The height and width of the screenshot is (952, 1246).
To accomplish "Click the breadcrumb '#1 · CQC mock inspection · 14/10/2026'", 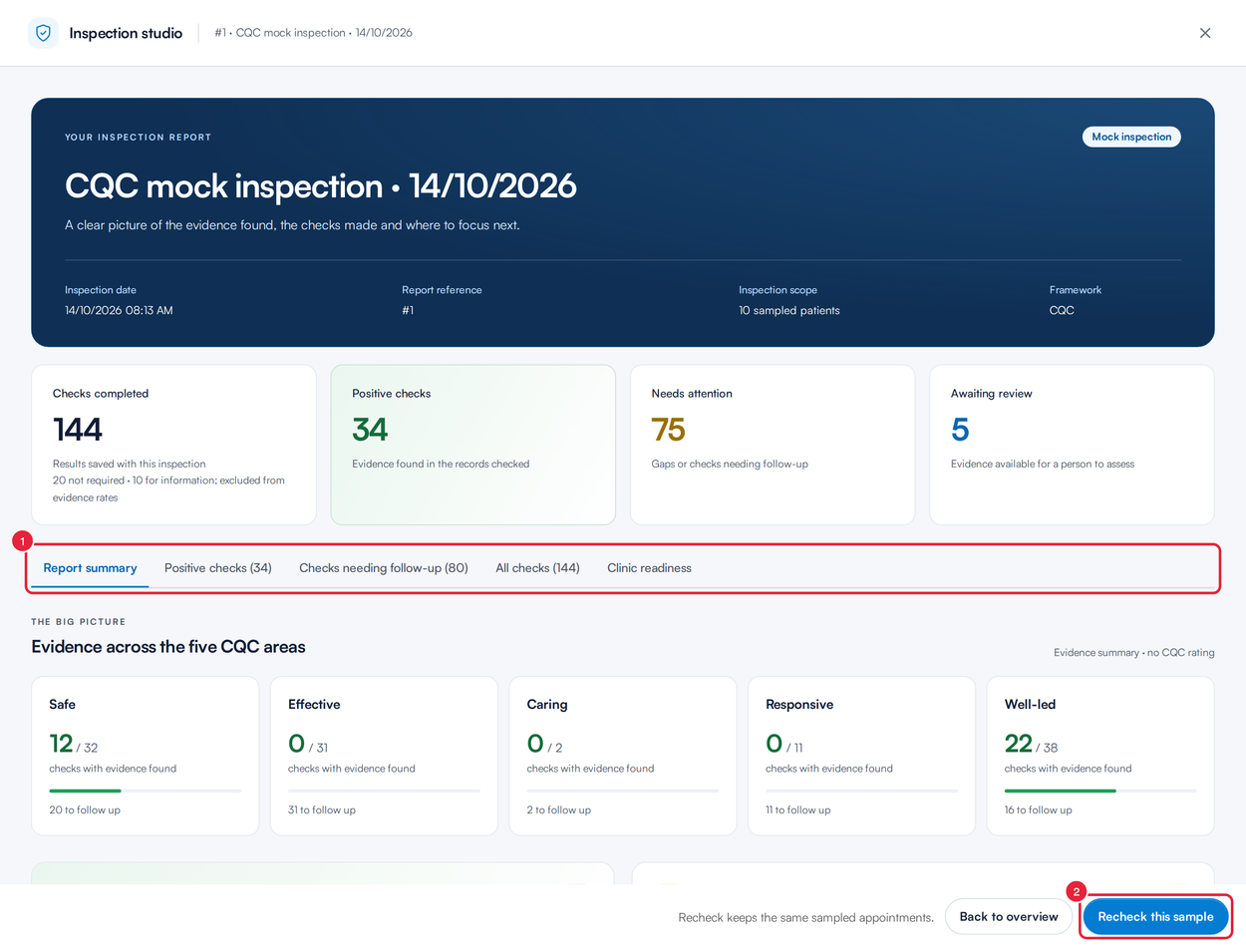I will [313, 33].
